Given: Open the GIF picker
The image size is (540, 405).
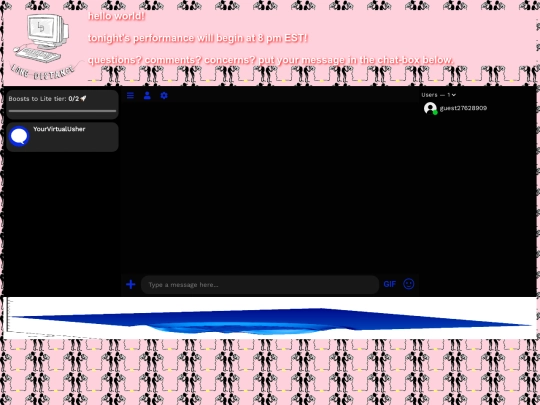Looking at the screenshot, I should [390, 284].
